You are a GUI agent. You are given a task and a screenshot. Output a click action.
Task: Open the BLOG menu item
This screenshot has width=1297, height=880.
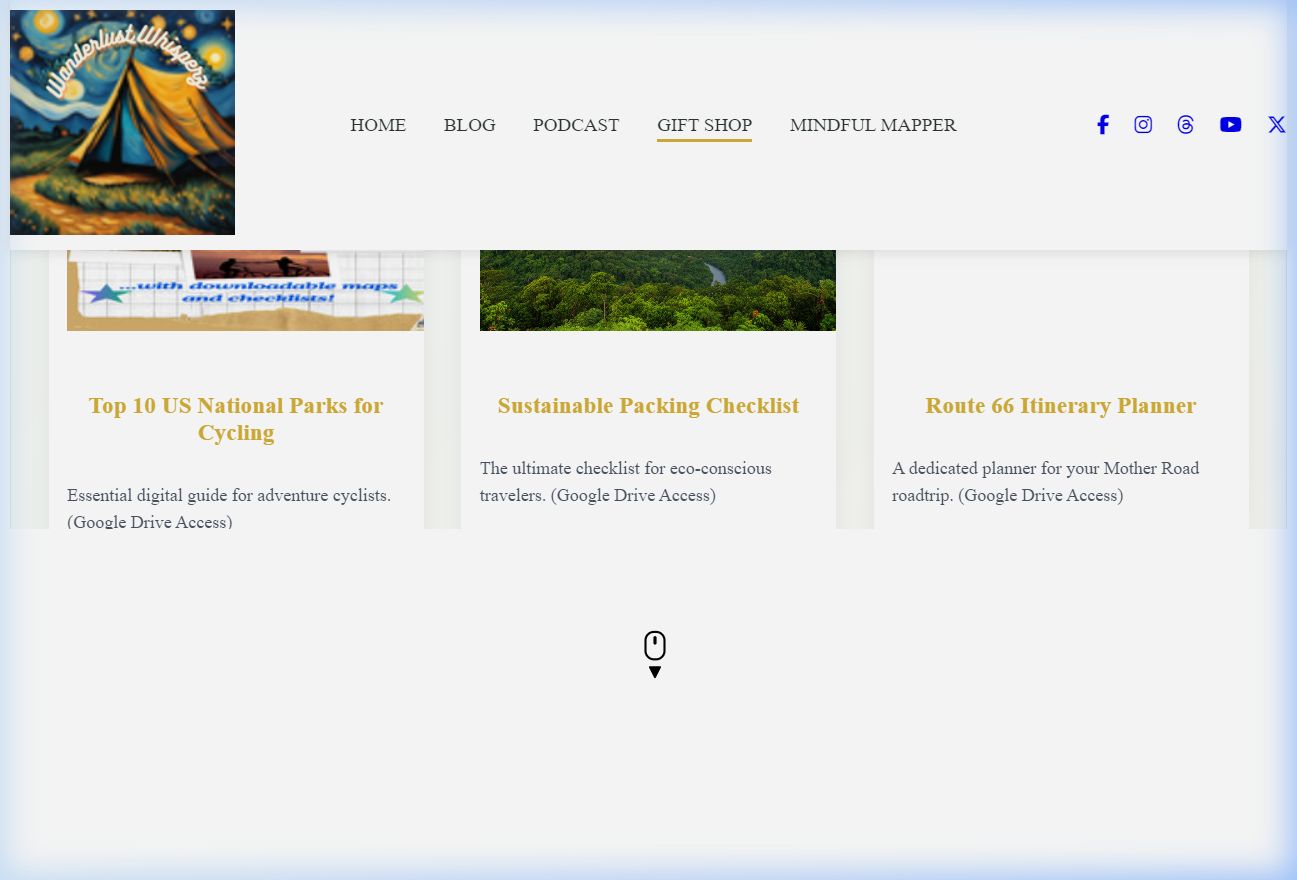click(469, 125)
